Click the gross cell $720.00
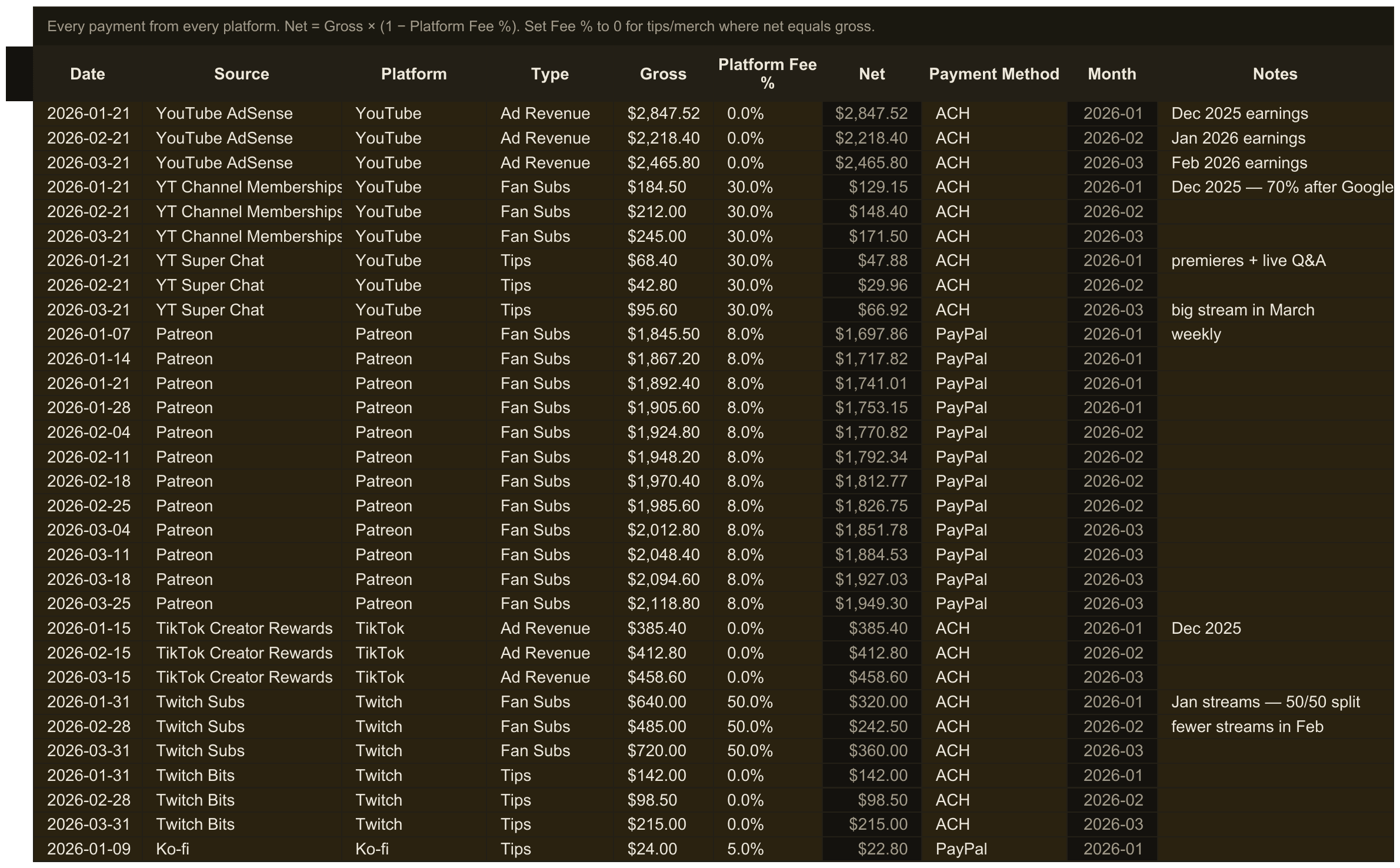 pos(664,751)
